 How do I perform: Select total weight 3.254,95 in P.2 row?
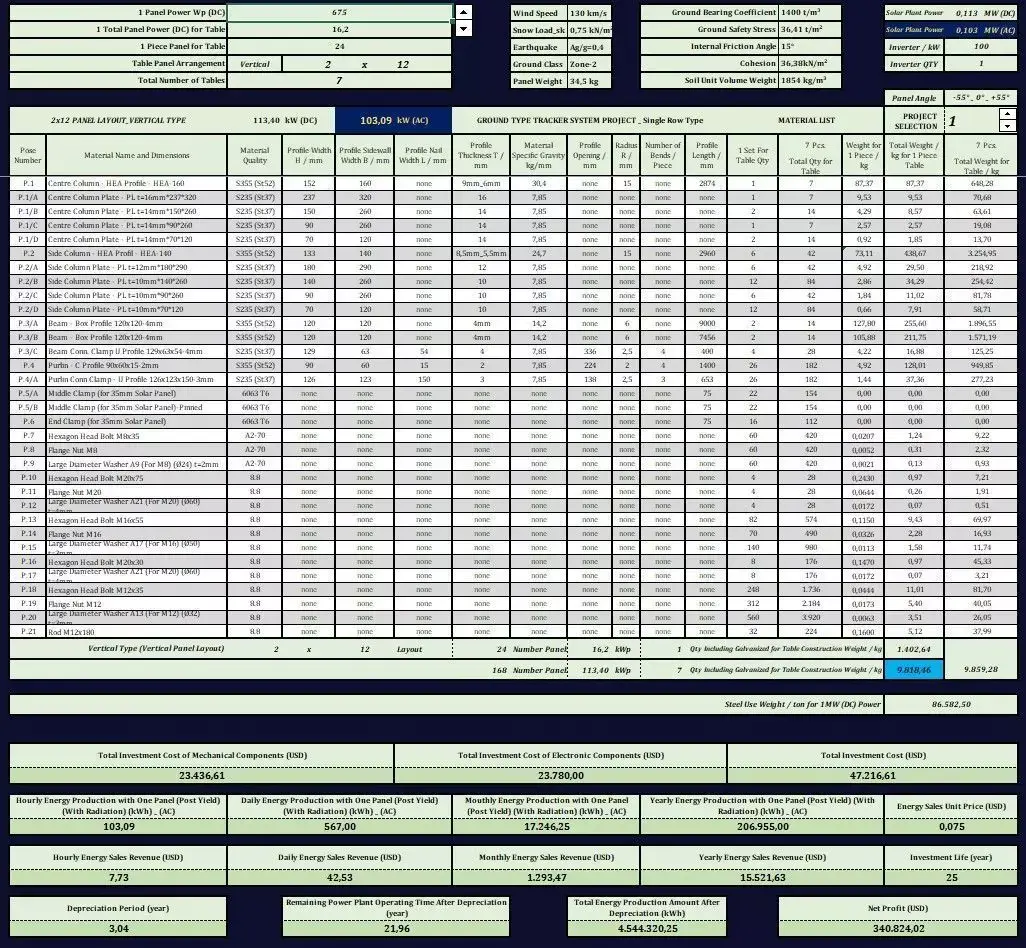click(x=982, y=253)
